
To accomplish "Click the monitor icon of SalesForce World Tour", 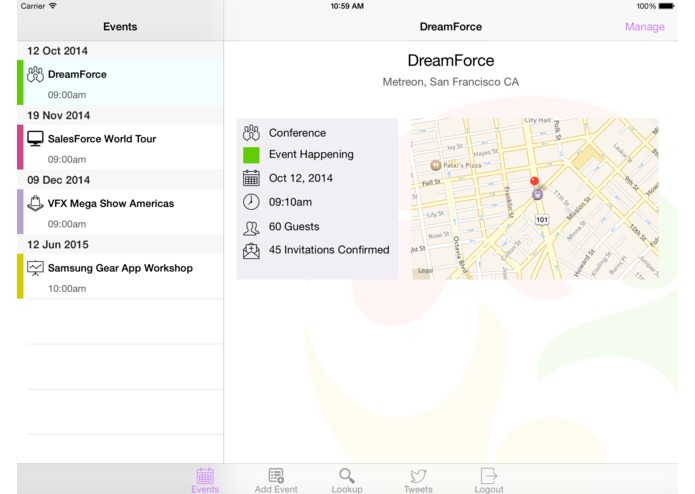I will click(35, 138).
